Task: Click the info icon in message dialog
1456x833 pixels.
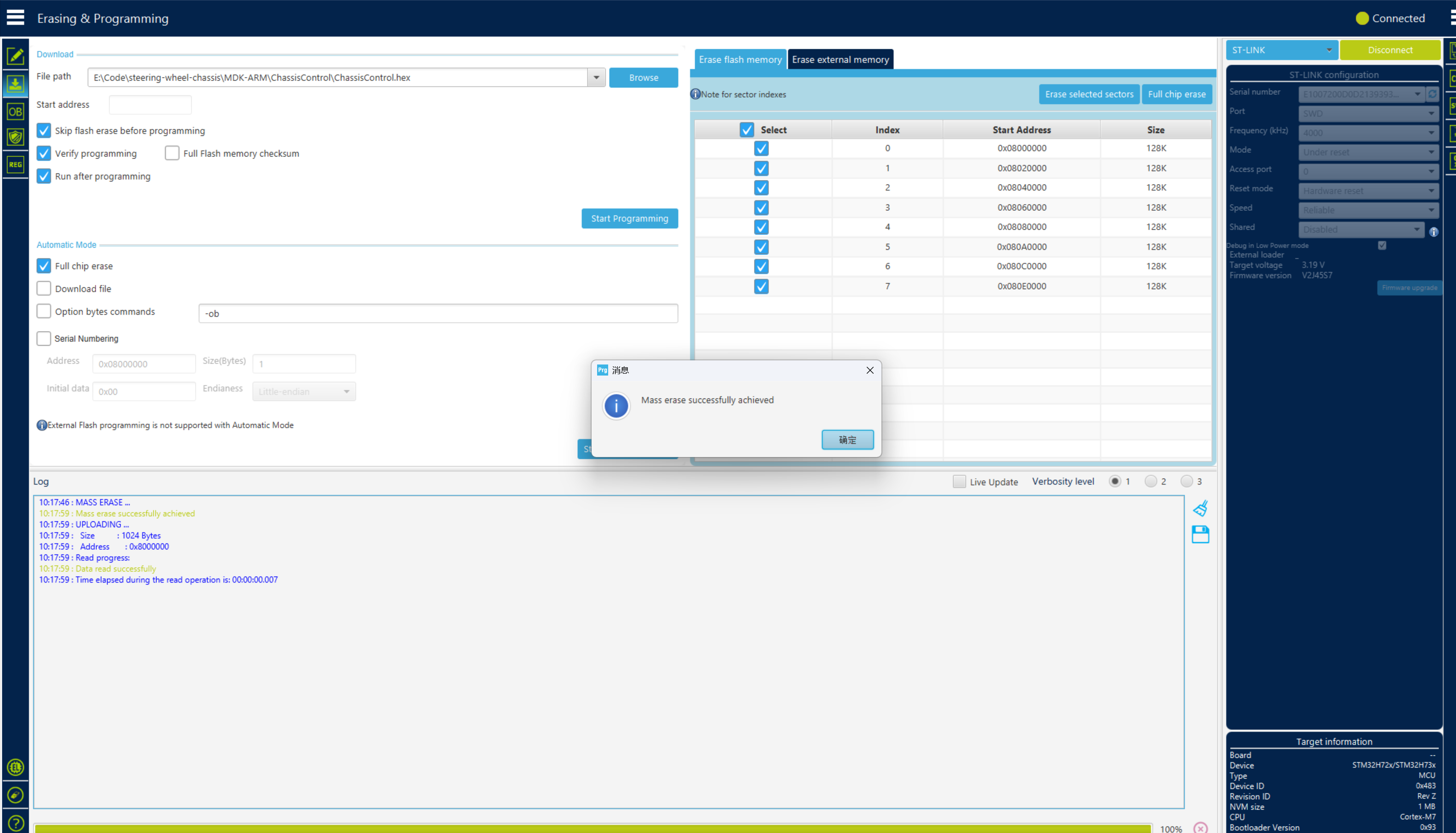Action: pyautogui.click(x=616, y=406)
